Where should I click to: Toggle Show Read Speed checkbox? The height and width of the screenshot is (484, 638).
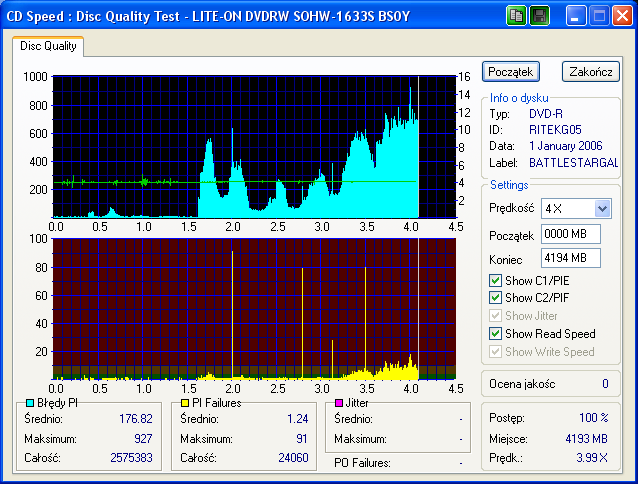click(495, 334)
